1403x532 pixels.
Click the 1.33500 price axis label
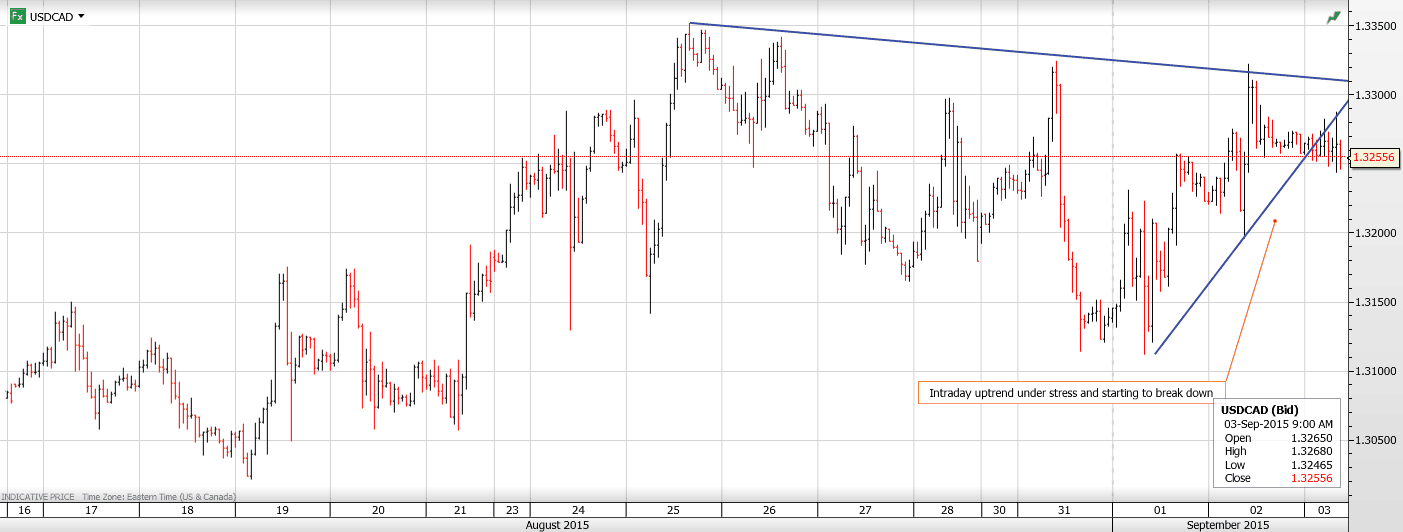(x=1373, y=25)
